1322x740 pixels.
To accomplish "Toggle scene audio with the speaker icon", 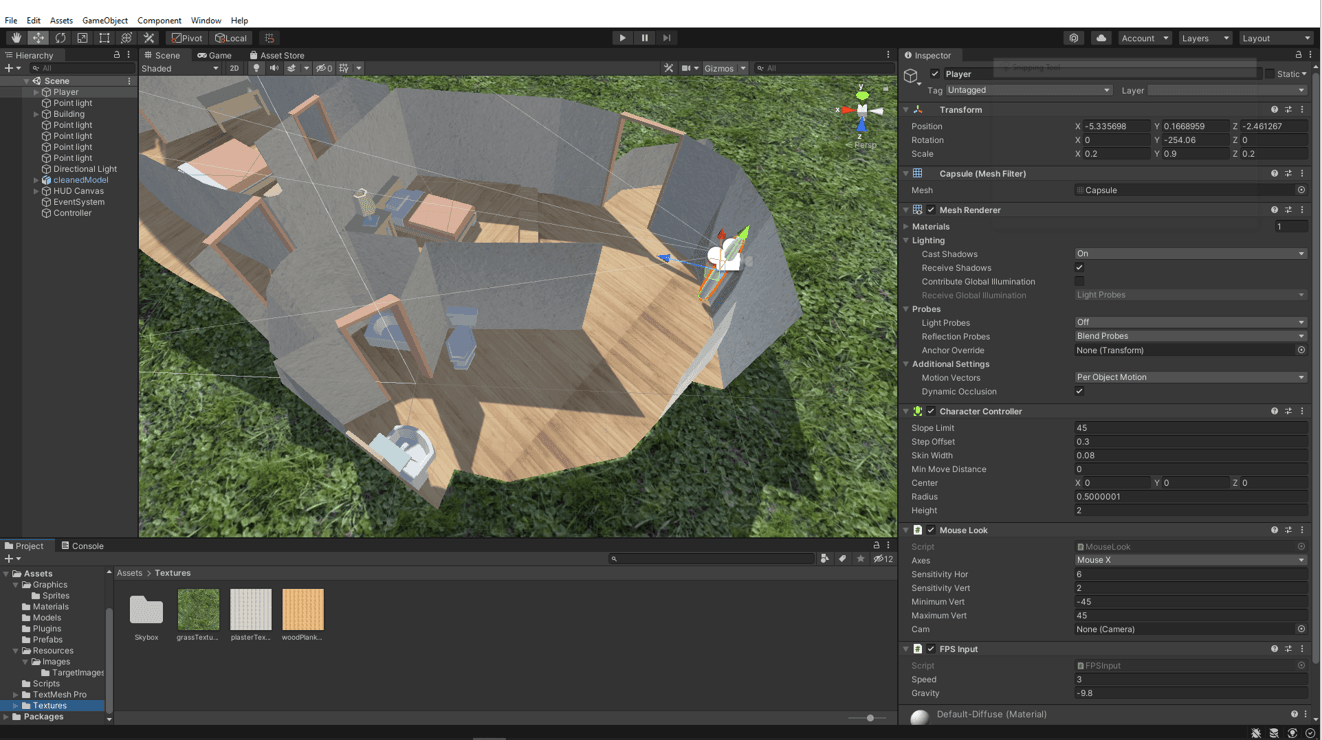I will pyautogui.click(x=273, y=68).
